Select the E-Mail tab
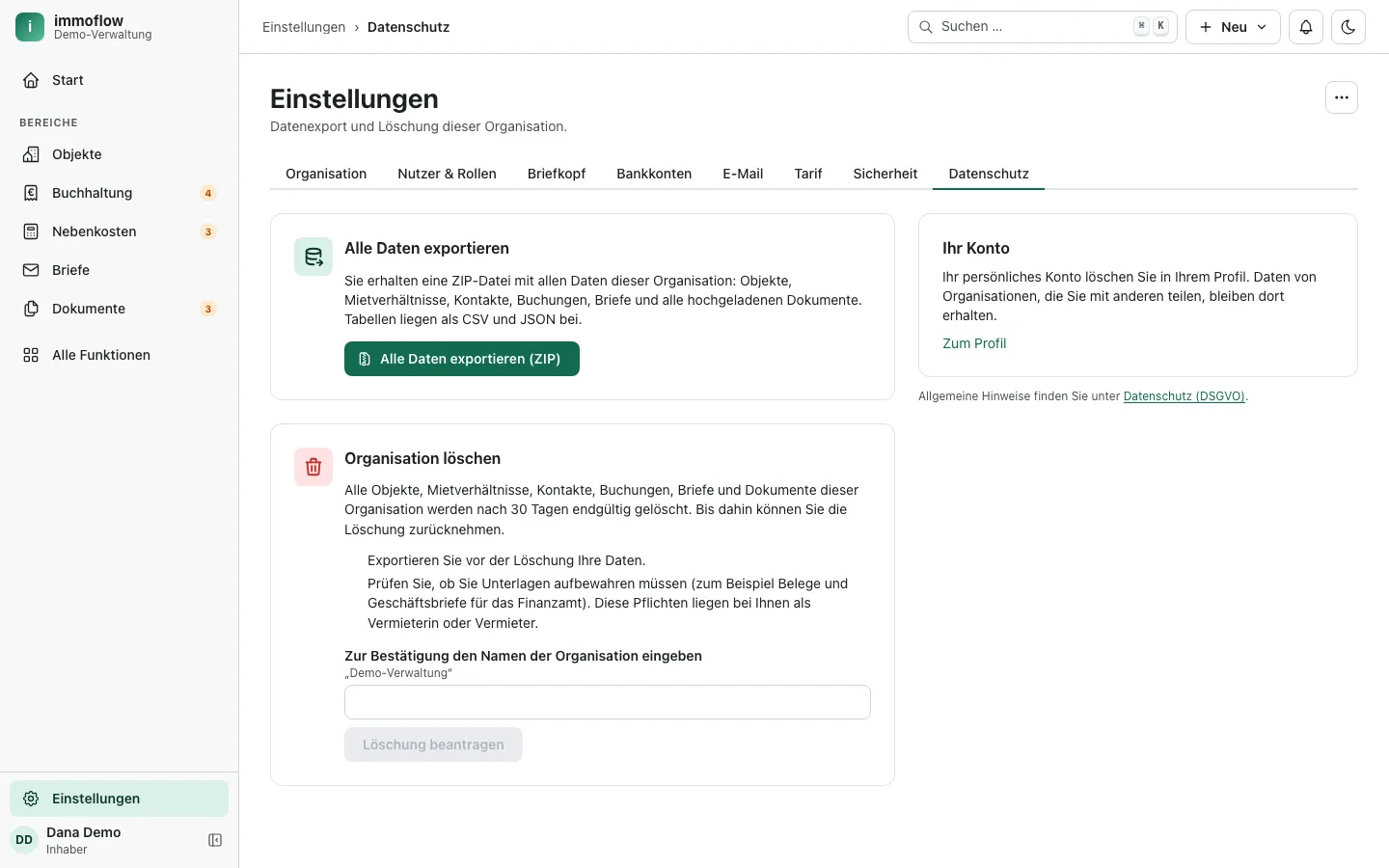The image size is (1389, 868). click(743, 174)
